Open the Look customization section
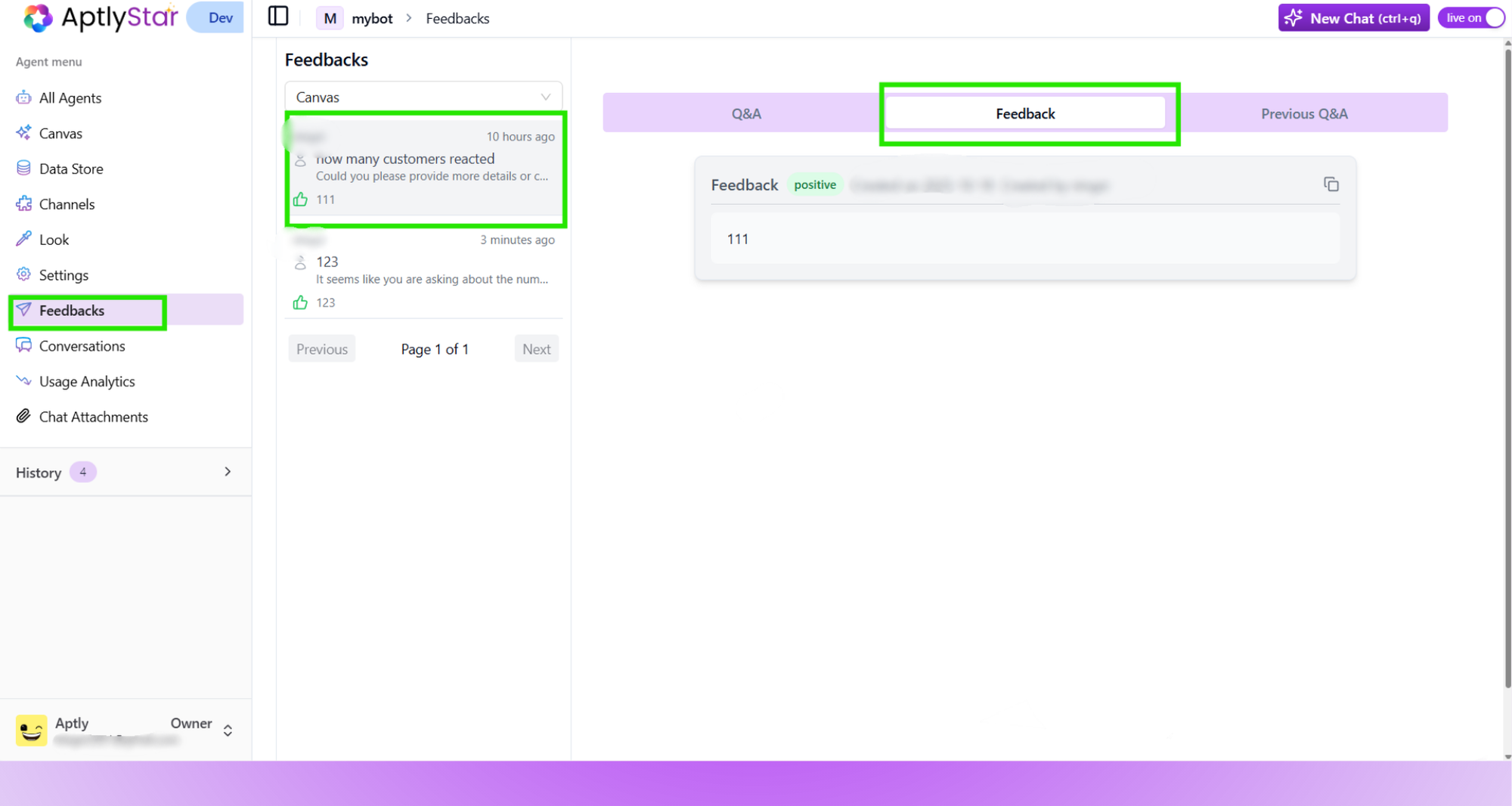The height and width of the screenshot is (806, 1512). click(53, 239)
